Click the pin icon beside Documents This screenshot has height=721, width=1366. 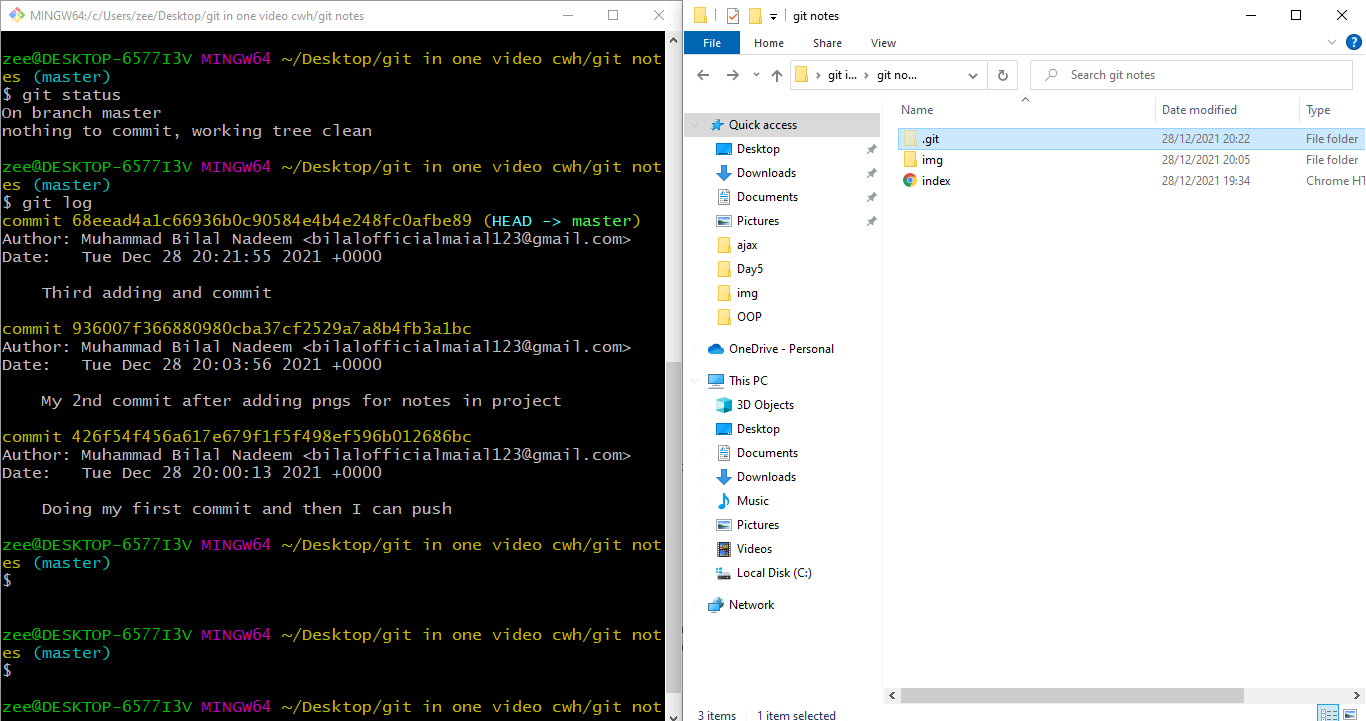871,197
